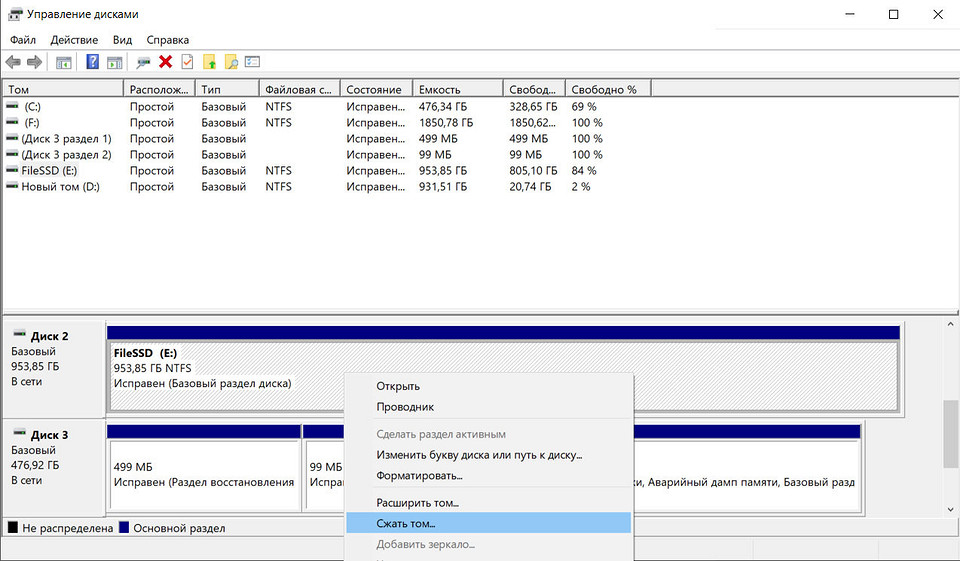Select the 499 МБ recovery partition block
960x561 pixels.
point(204,473)
